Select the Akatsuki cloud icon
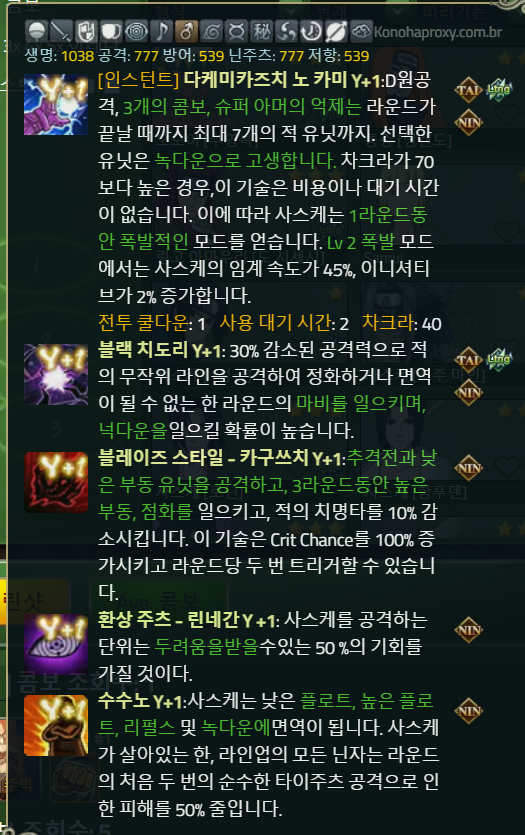 (361, 32)
